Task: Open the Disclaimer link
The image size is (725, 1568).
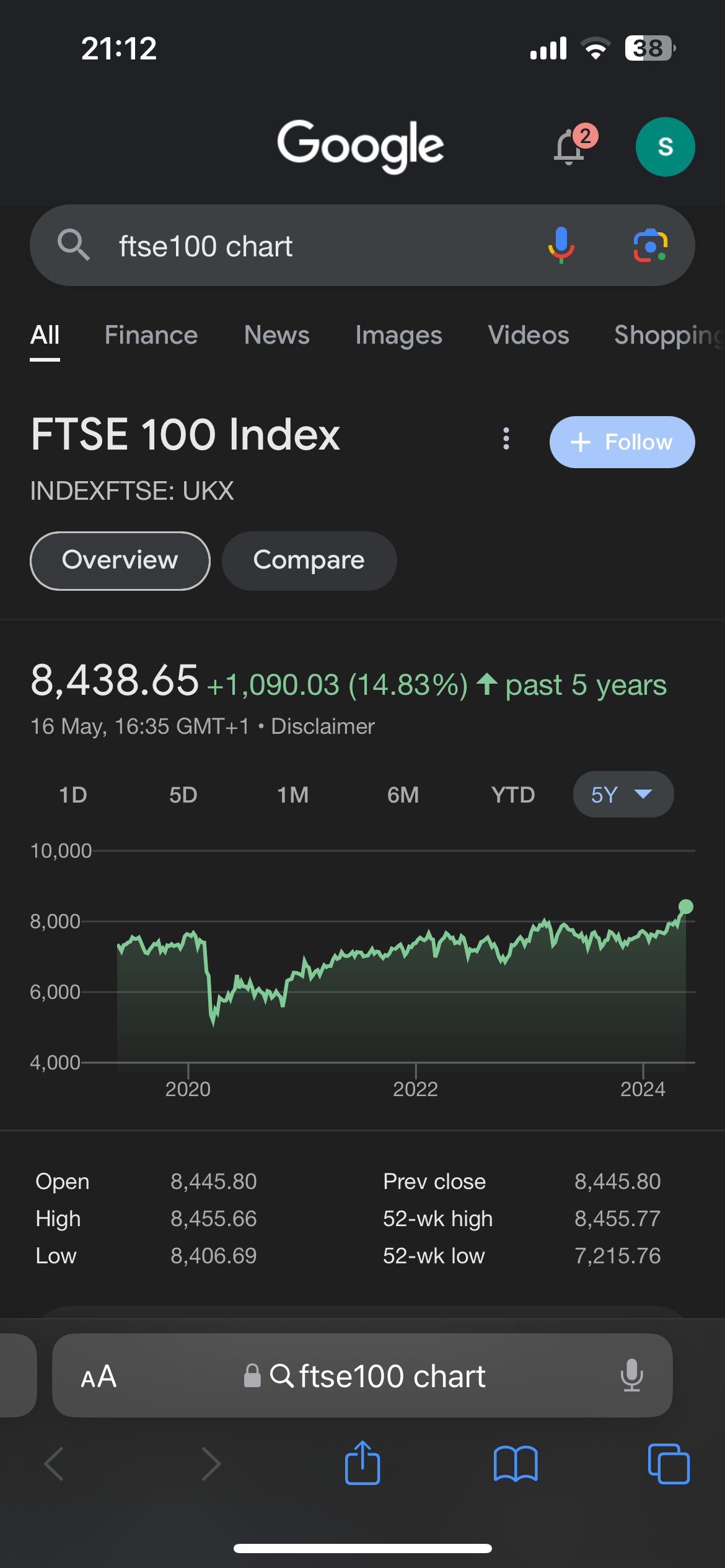Action: [x=323, y=726]
